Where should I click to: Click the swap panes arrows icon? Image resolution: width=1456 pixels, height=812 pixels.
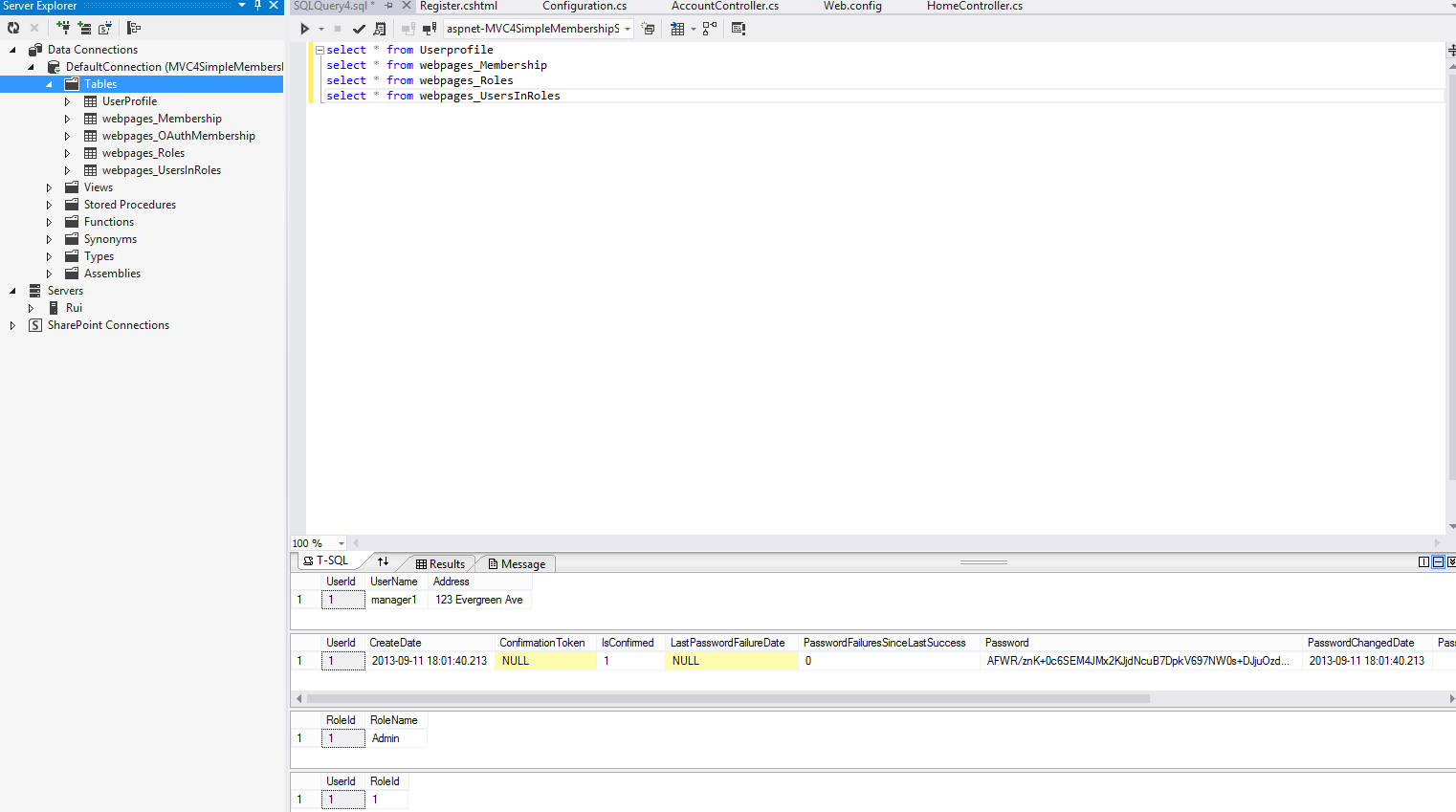tap(383, 561)
